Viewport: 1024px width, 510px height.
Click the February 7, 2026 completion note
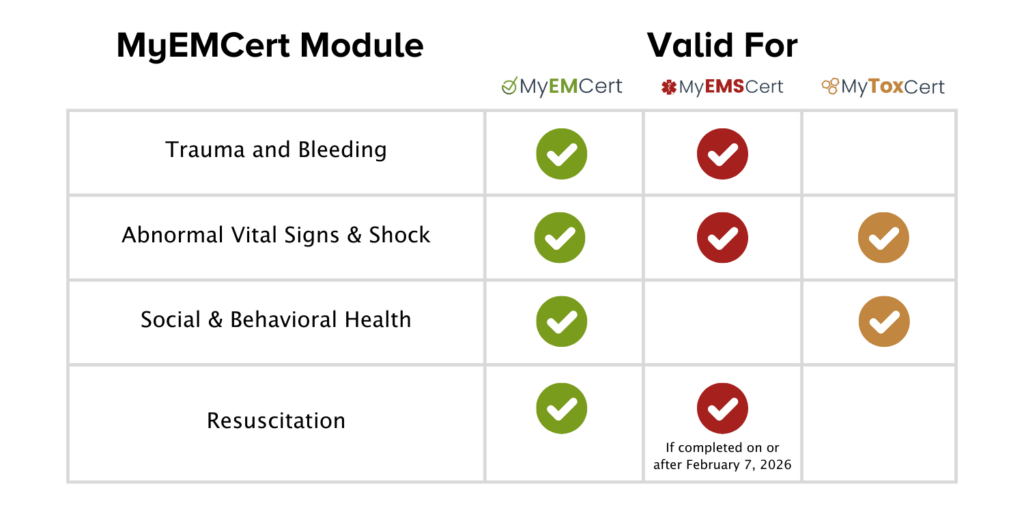coord(722,457)
